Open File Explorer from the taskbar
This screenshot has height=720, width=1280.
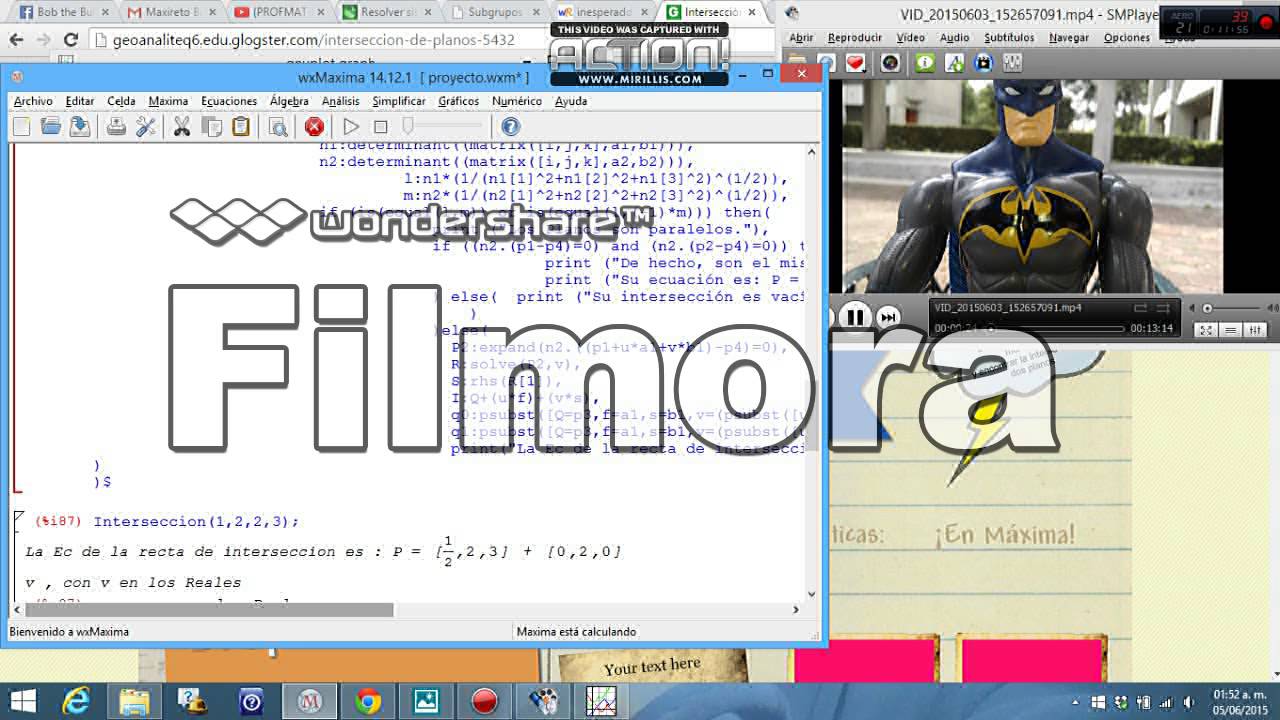coord(134,701)
